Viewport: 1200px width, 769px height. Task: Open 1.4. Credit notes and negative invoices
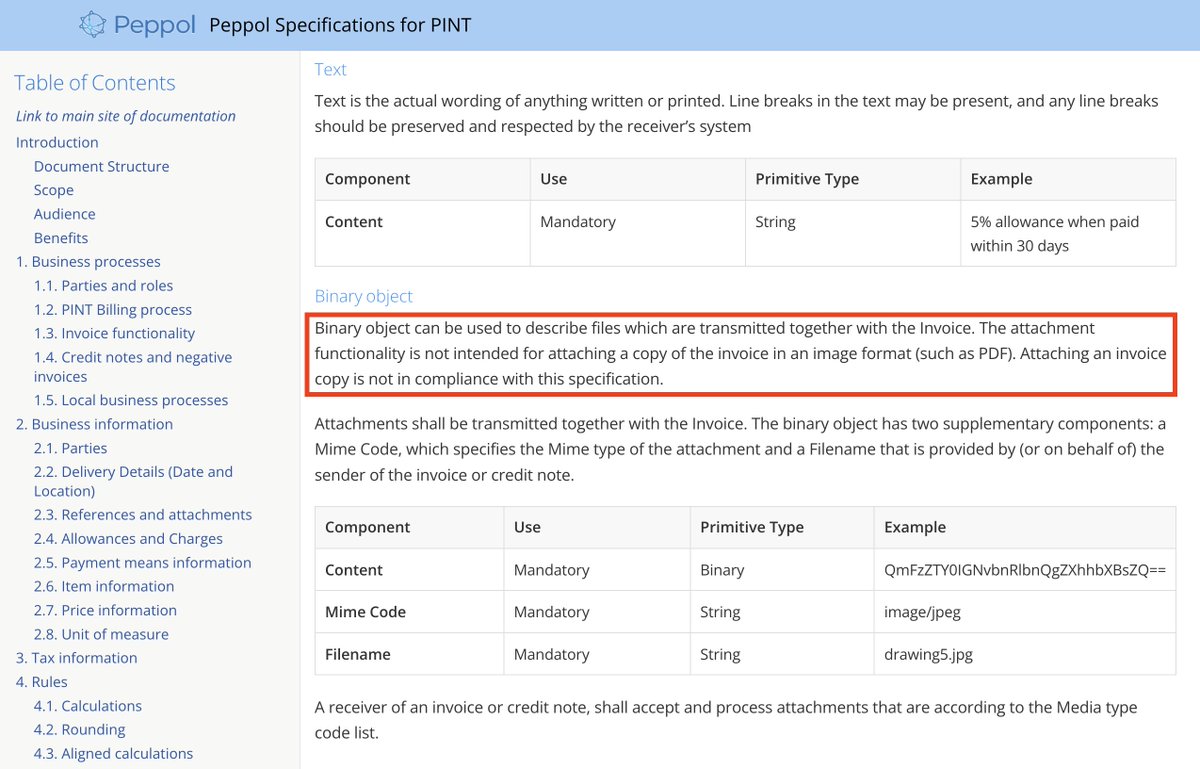pyautogui.click(x=133, y=367)
